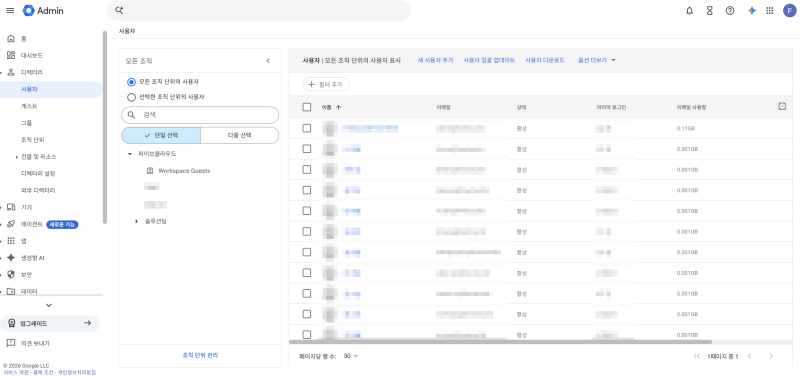Click the top search bar field
Viewport: 800px width, 376px height.
pyautogui.click(x=259, y=10)
